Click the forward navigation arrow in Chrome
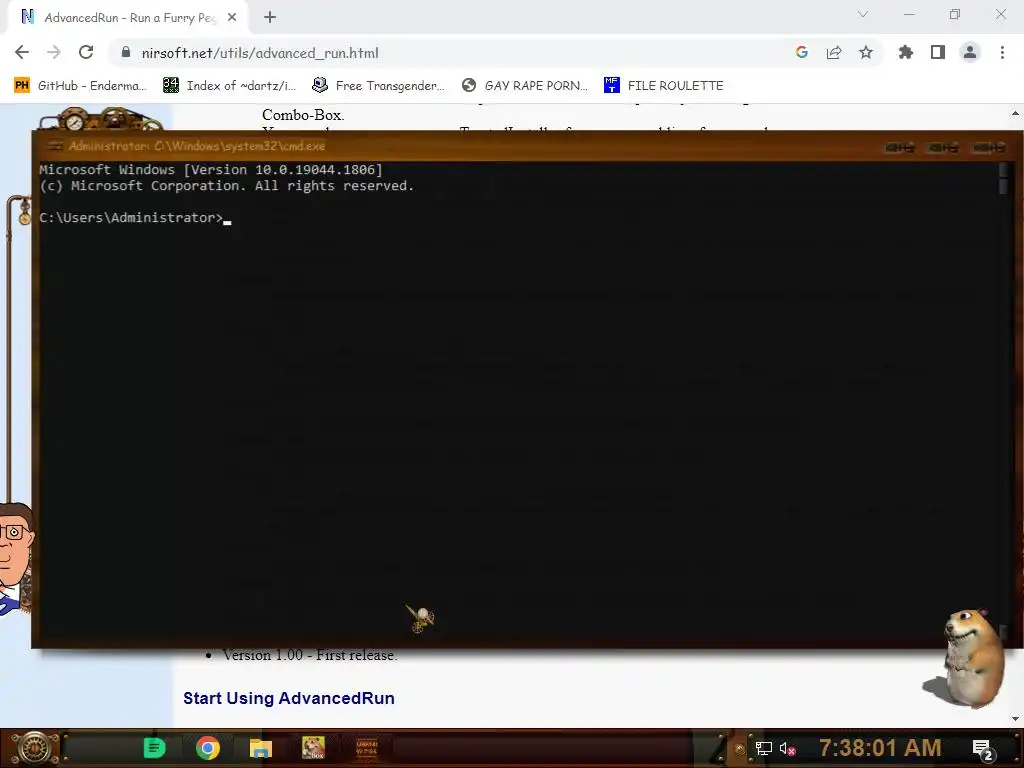Screen dimensions: 1024x768 coord(54,52)
